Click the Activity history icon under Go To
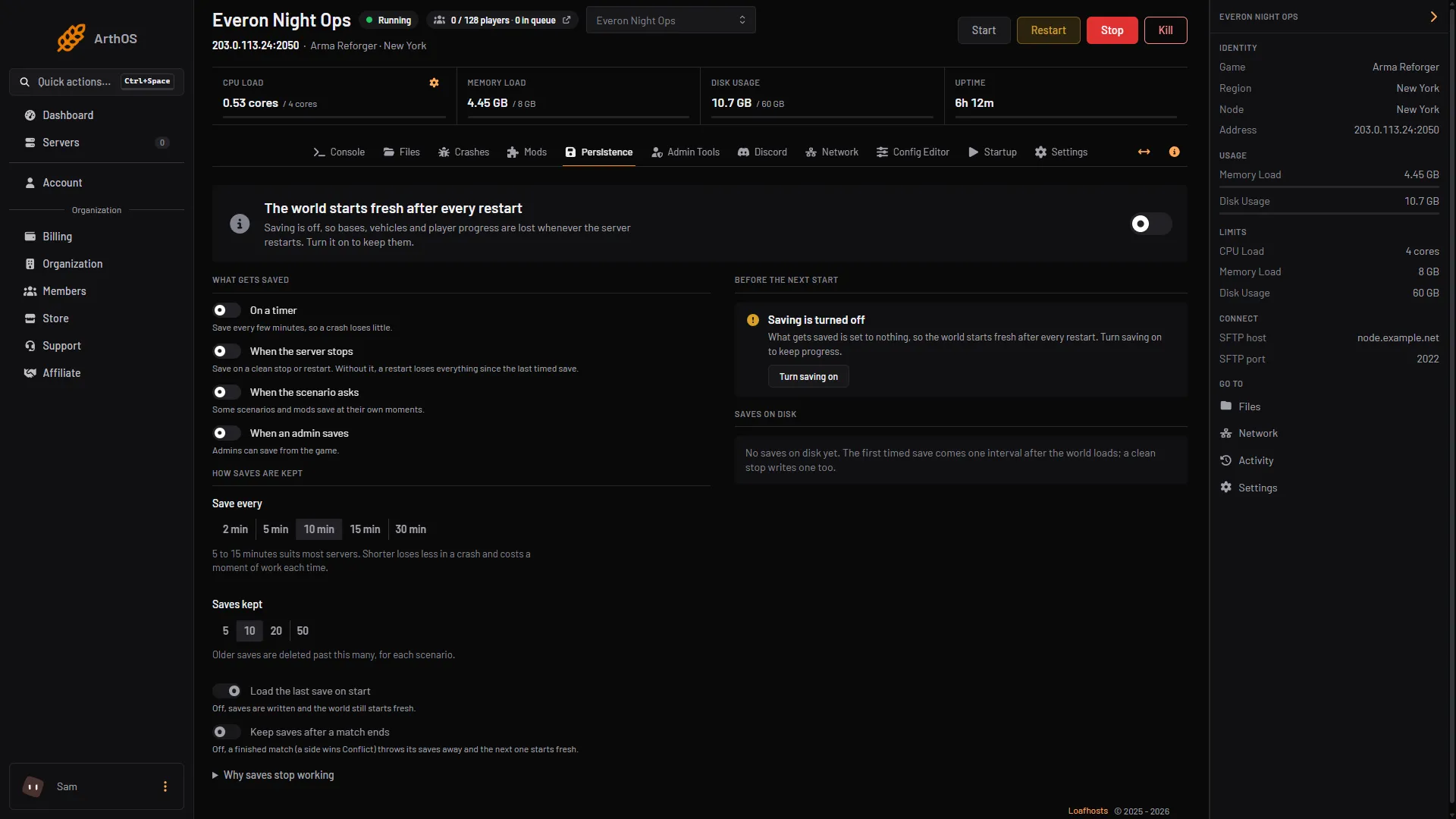 click(x=1225, y=460)
